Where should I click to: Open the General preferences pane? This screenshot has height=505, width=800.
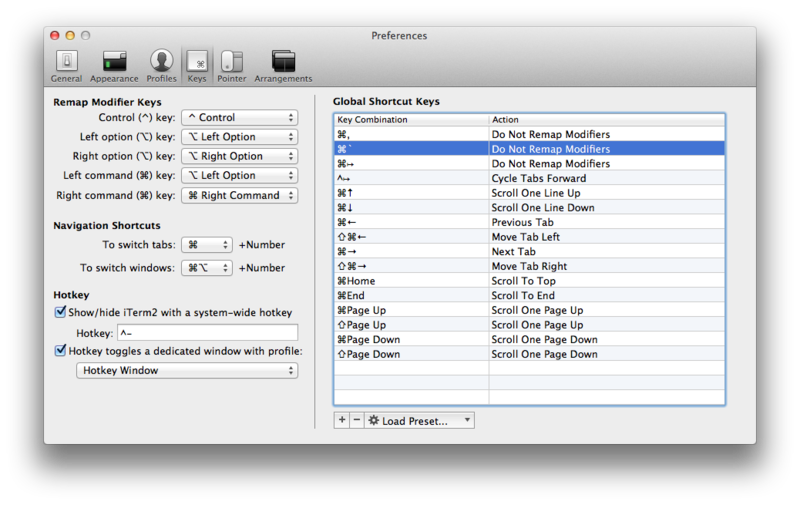pyautogui.click(x=66, y=66)
